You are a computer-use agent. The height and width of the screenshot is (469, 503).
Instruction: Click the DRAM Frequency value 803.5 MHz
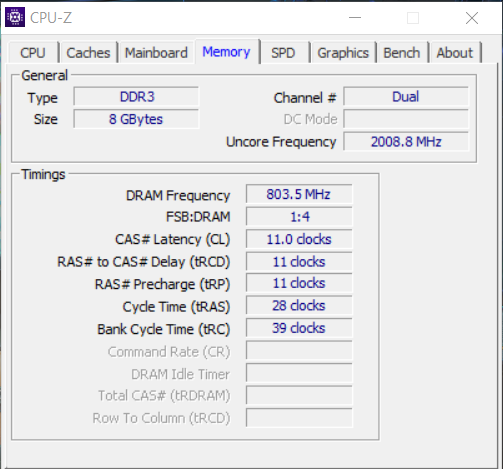point(299,194)
